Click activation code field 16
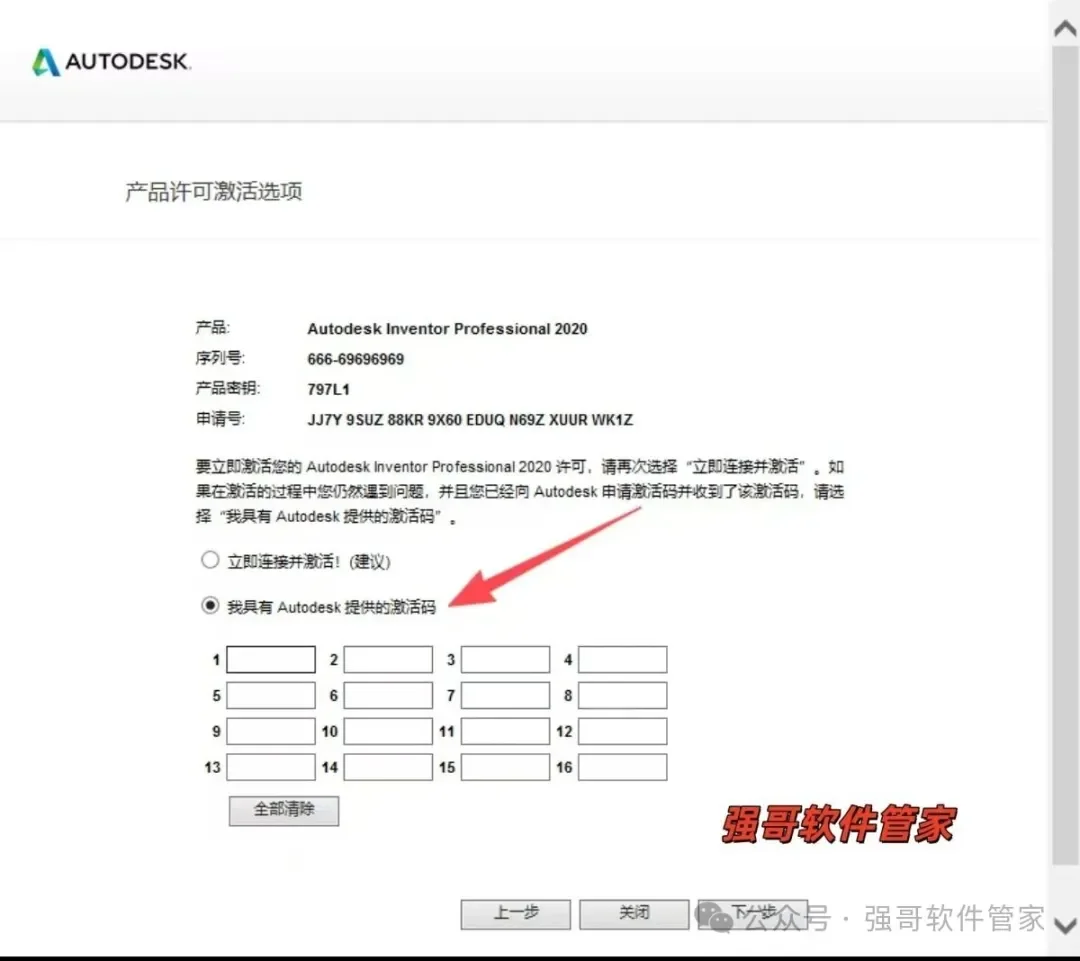This screenshot has width=1080, height=961. click(x=623, y=767)
